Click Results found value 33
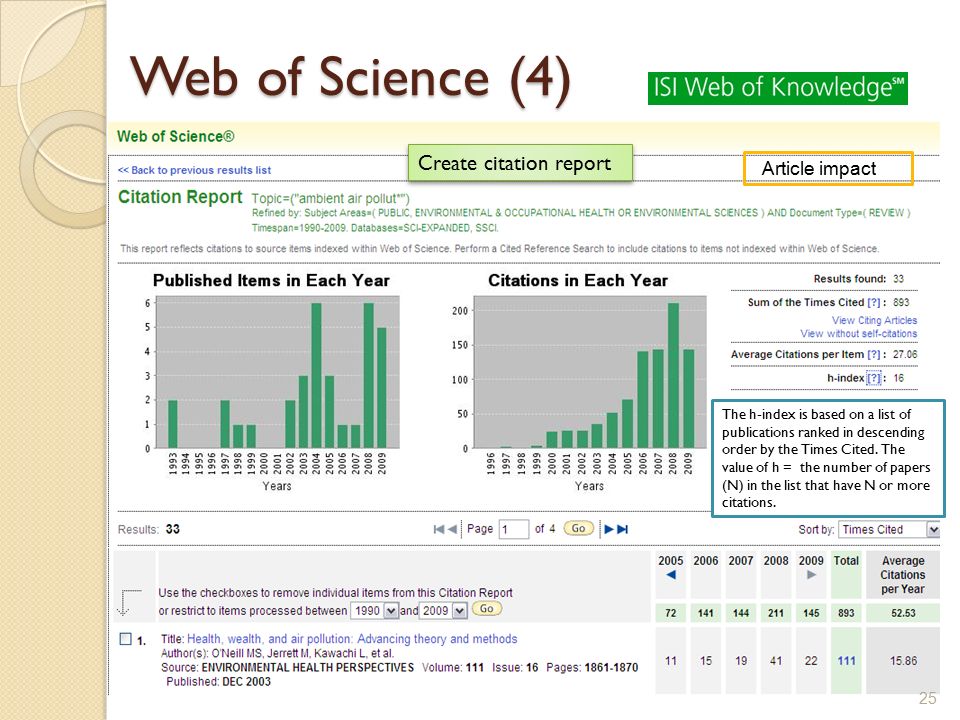960x720 pixels. point(898,279)
